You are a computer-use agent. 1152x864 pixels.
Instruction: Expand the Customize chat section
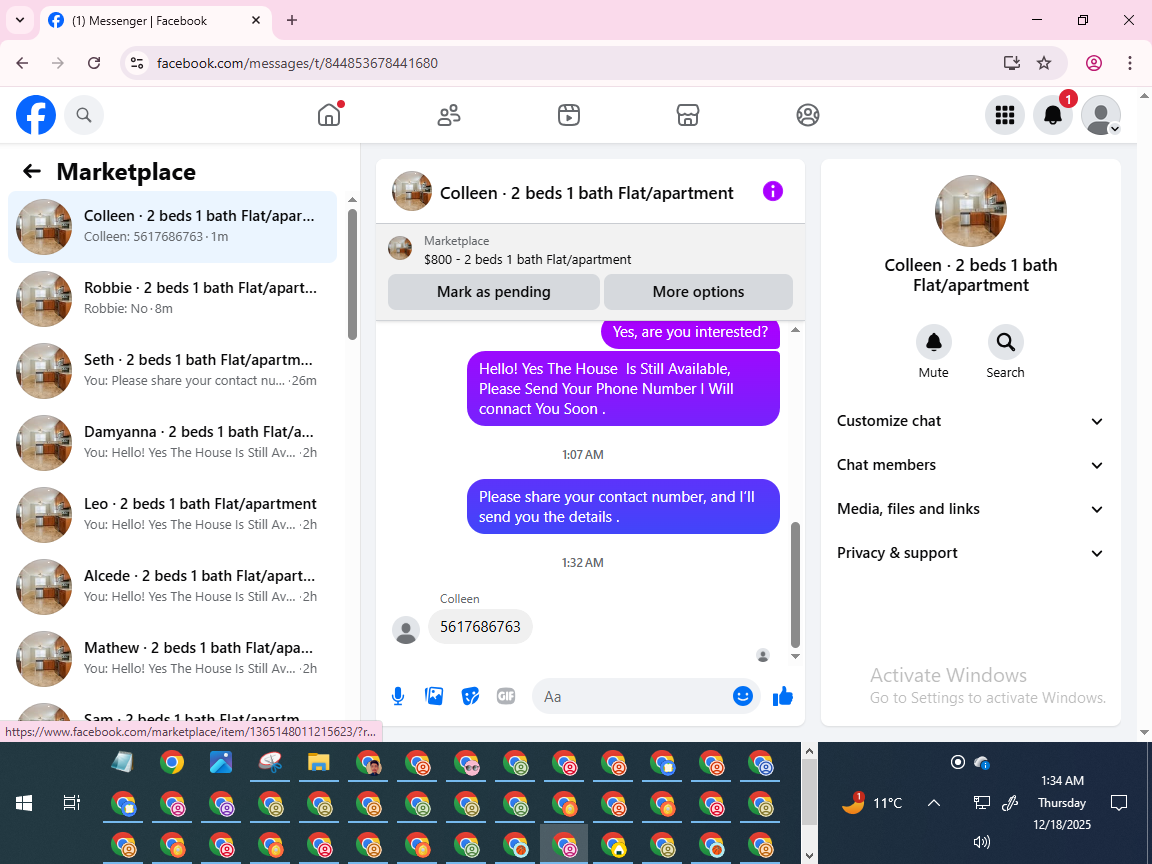[x=971, y=421]
